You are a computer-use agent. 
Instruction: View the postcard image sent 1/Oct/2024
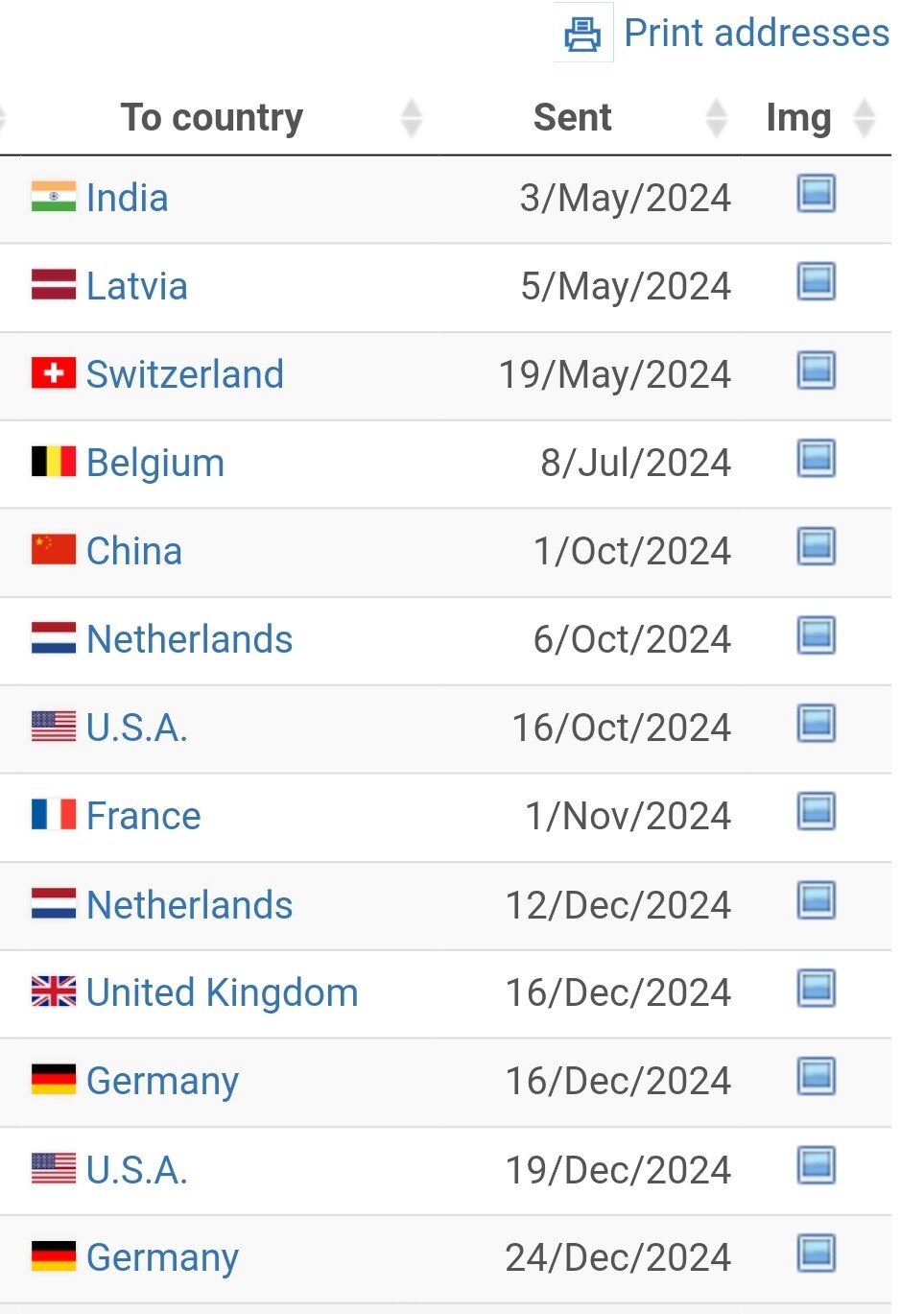(817, 547)
